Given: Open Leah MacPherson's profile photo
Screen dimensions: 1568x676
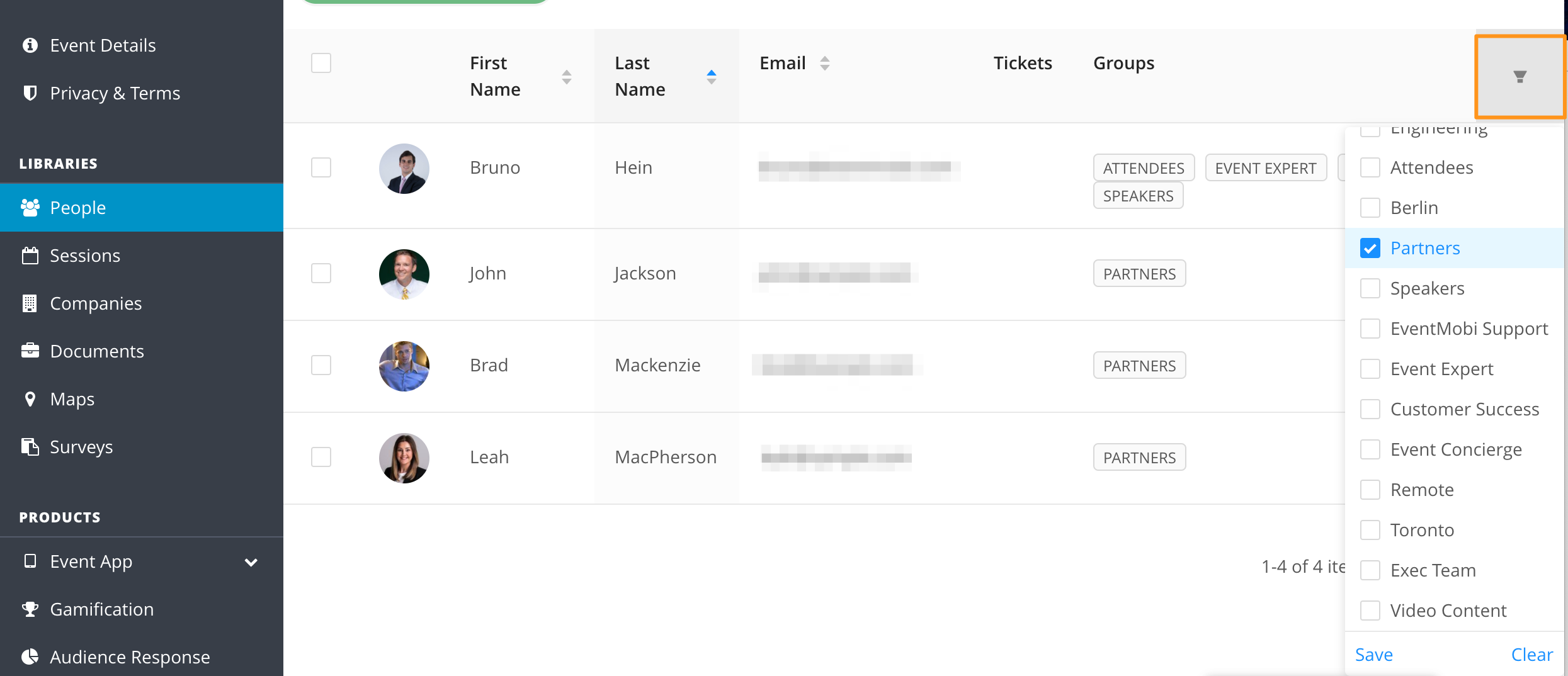Looking at the screenshot, I should (404, 458).
